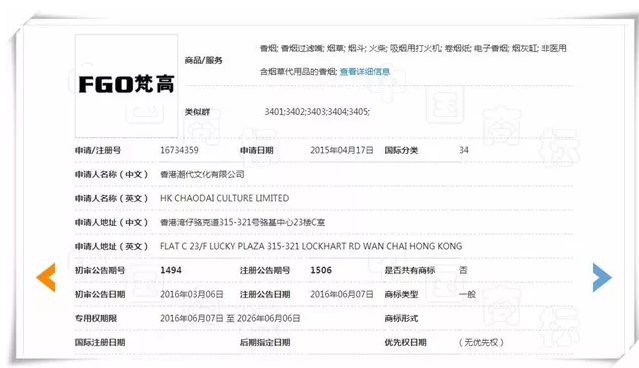Image resolution: width=639 pixels, height=368 pixels.
Task: Click the blue next arrow
Action: tap(602, 278)
